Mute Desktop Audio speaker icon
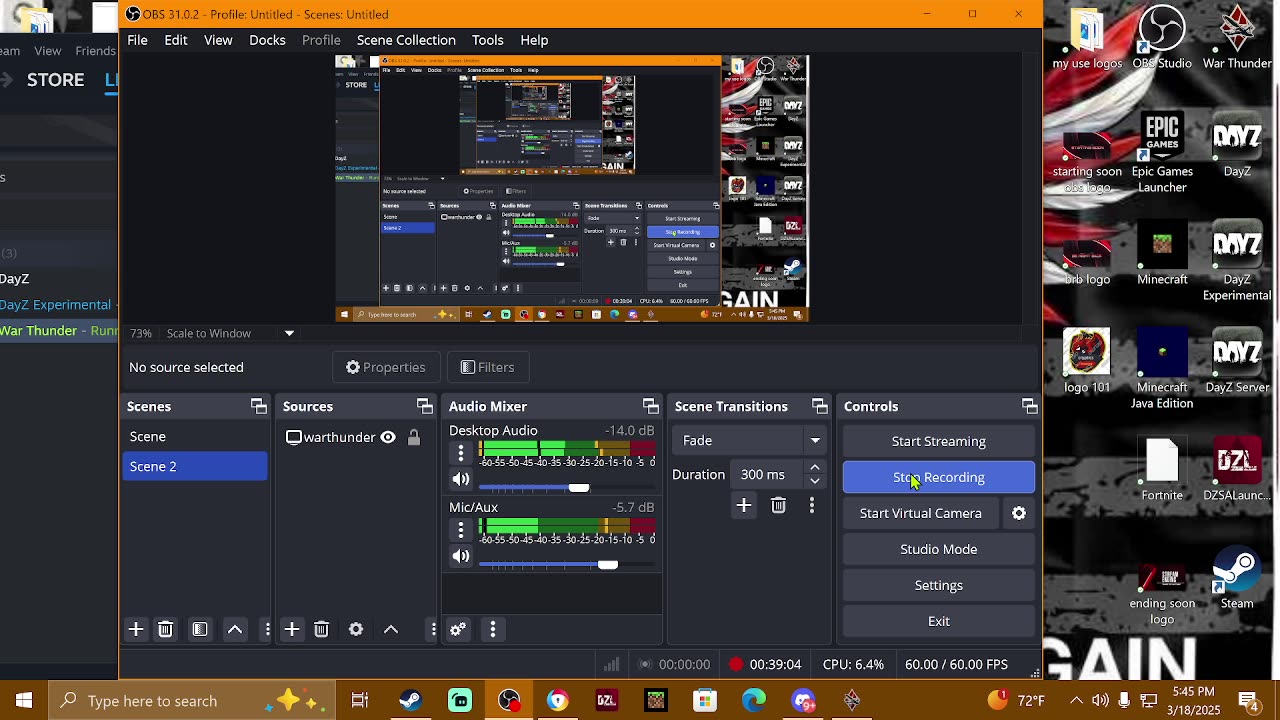Image resolution: width=1280 pixels, height=720 pixels. 461,479
